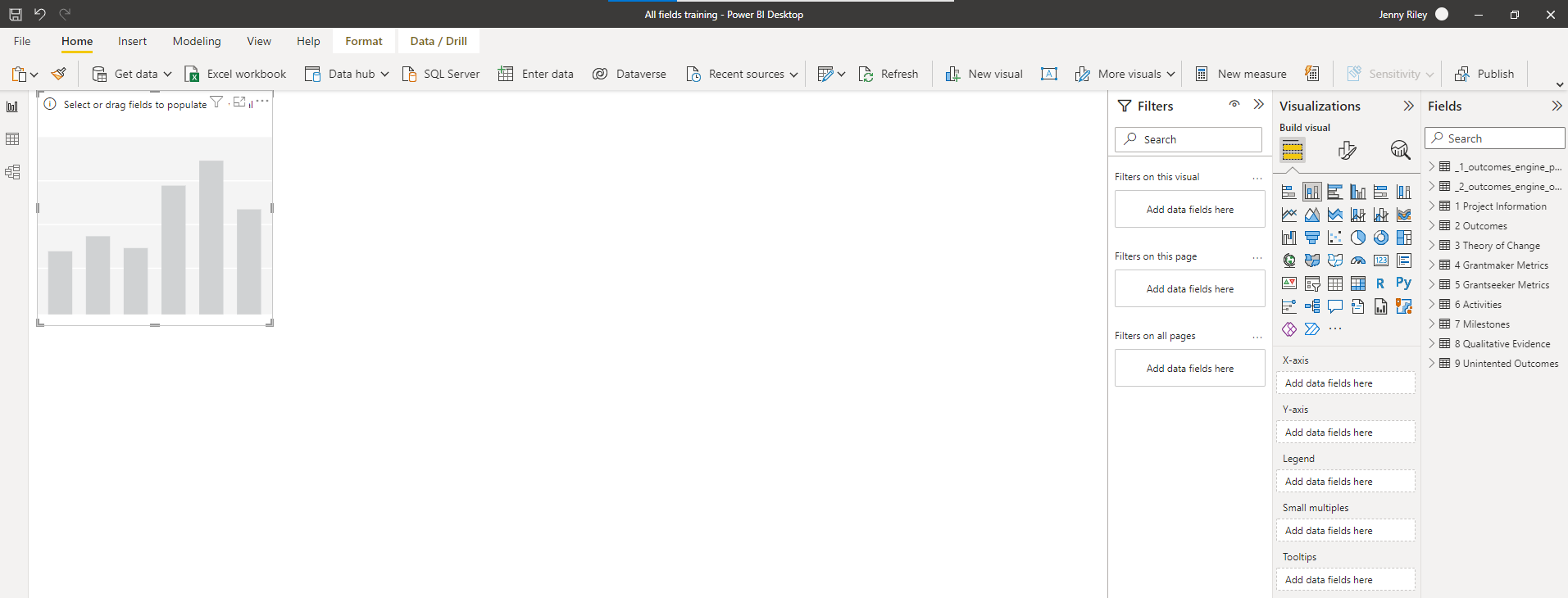The image size is (1568, 598).
Task: Switch to the Insert tab
Action: (132, 41)
